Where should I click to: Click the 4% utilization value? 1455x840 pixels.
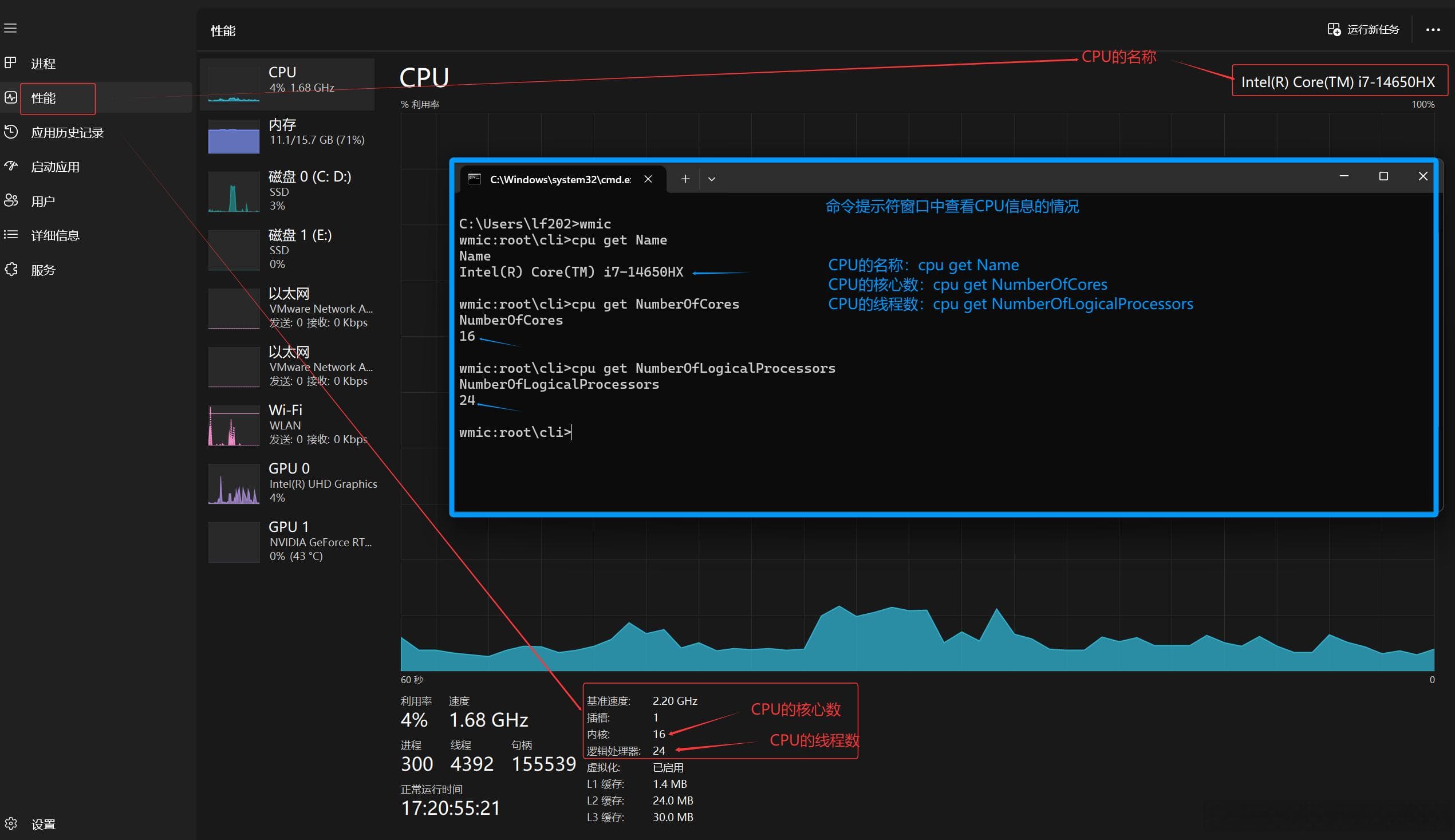414,720
